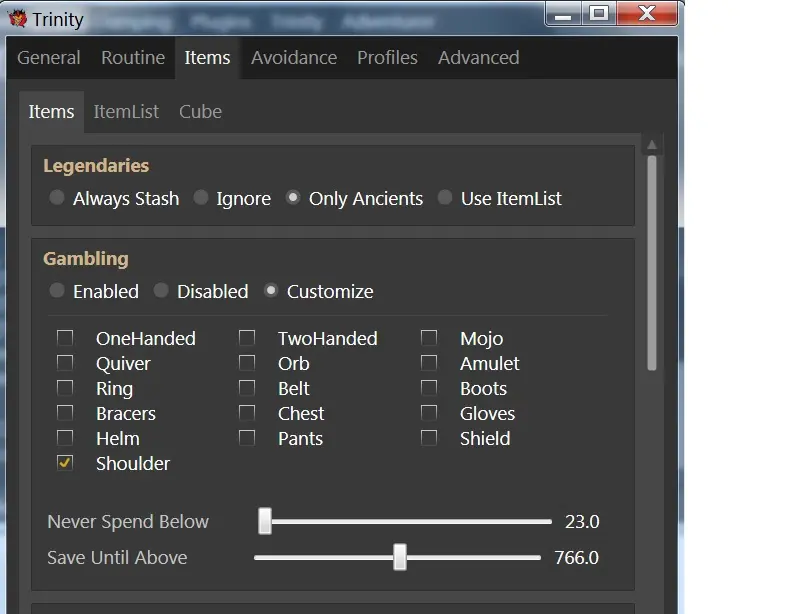Close the Trinity window
The image size is (800, 614).
pos(647,14)
